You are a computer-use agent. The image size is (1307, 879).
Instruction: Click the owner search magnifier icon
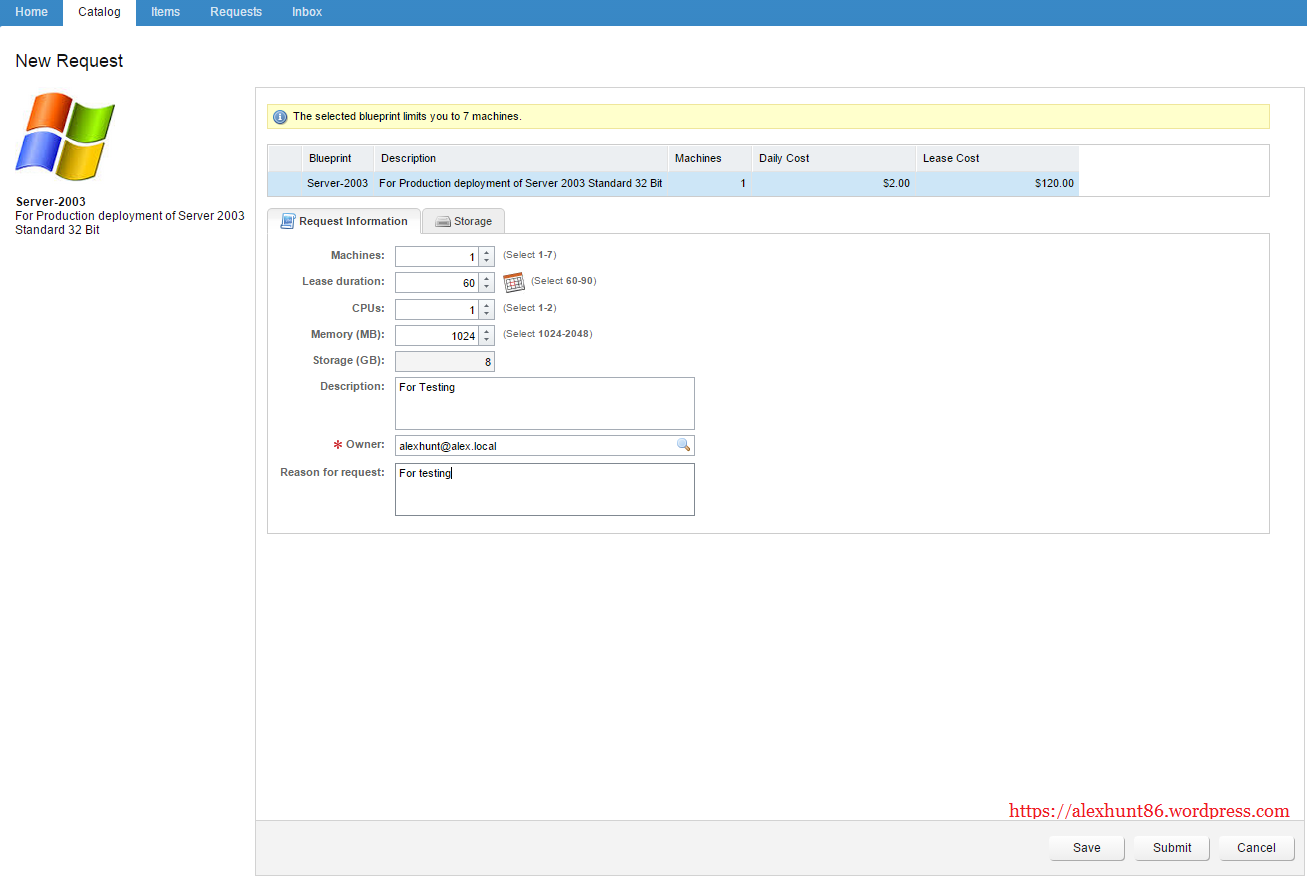point(684,445)
